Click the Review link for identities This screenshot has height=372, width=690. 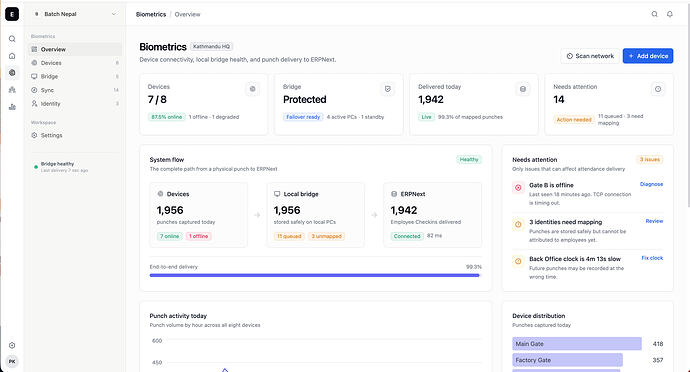[654, 221]
